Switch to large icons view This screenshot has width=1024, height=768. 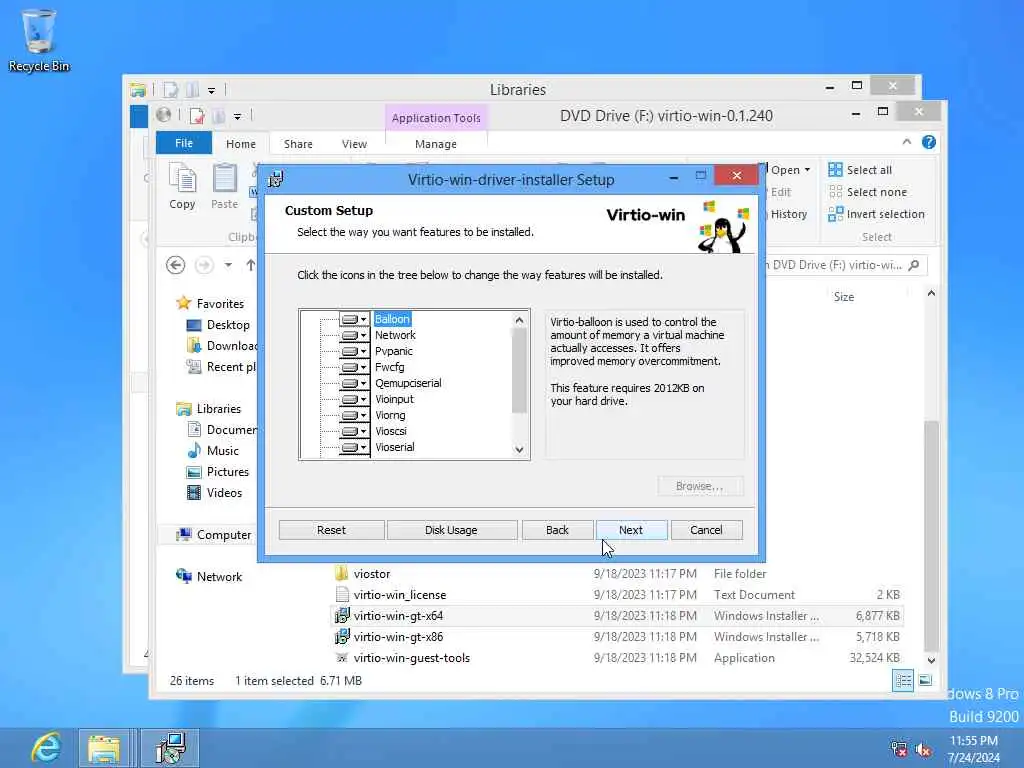925,681
